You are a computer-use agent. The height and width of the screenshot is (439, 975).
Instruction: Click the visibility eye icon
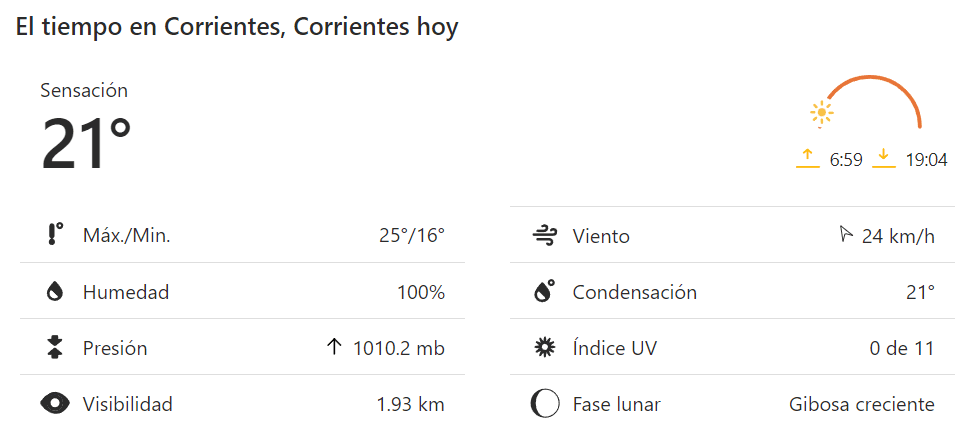pos(55,404)
